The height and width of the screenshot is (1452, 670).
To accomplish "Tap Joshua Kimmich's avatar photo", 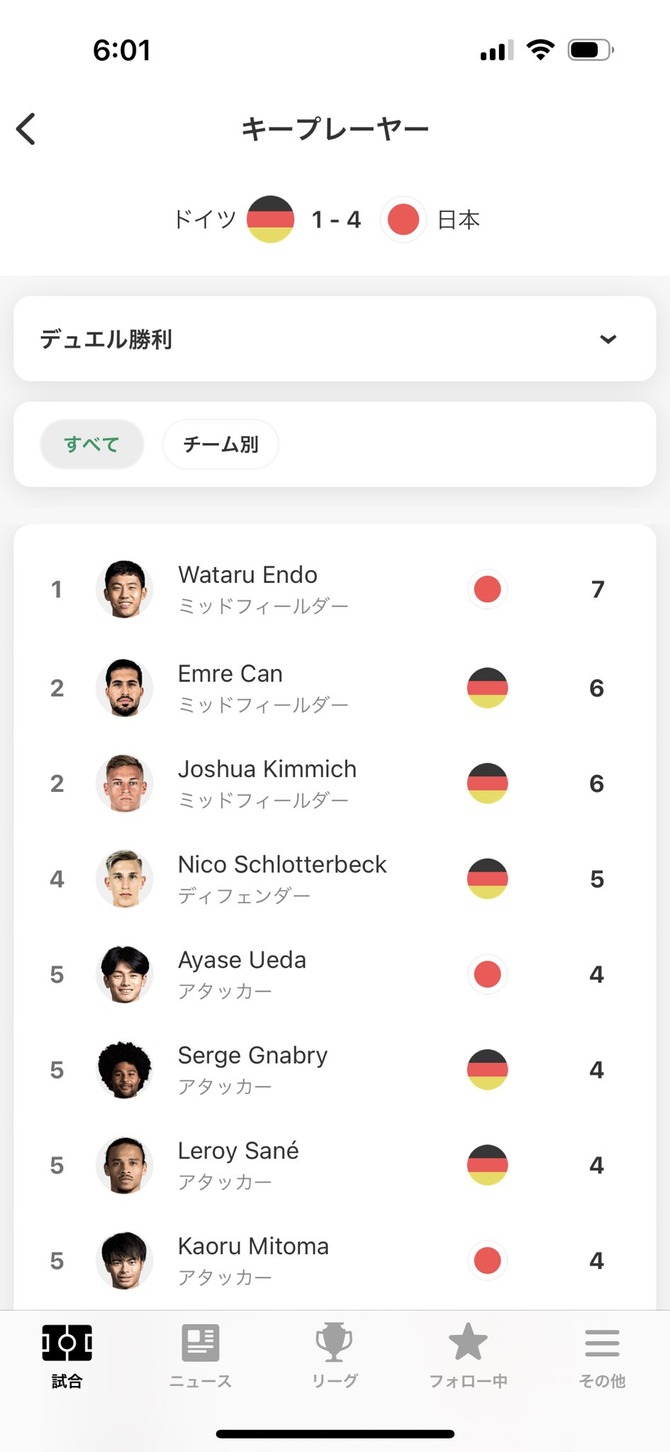I will point(125,783).
